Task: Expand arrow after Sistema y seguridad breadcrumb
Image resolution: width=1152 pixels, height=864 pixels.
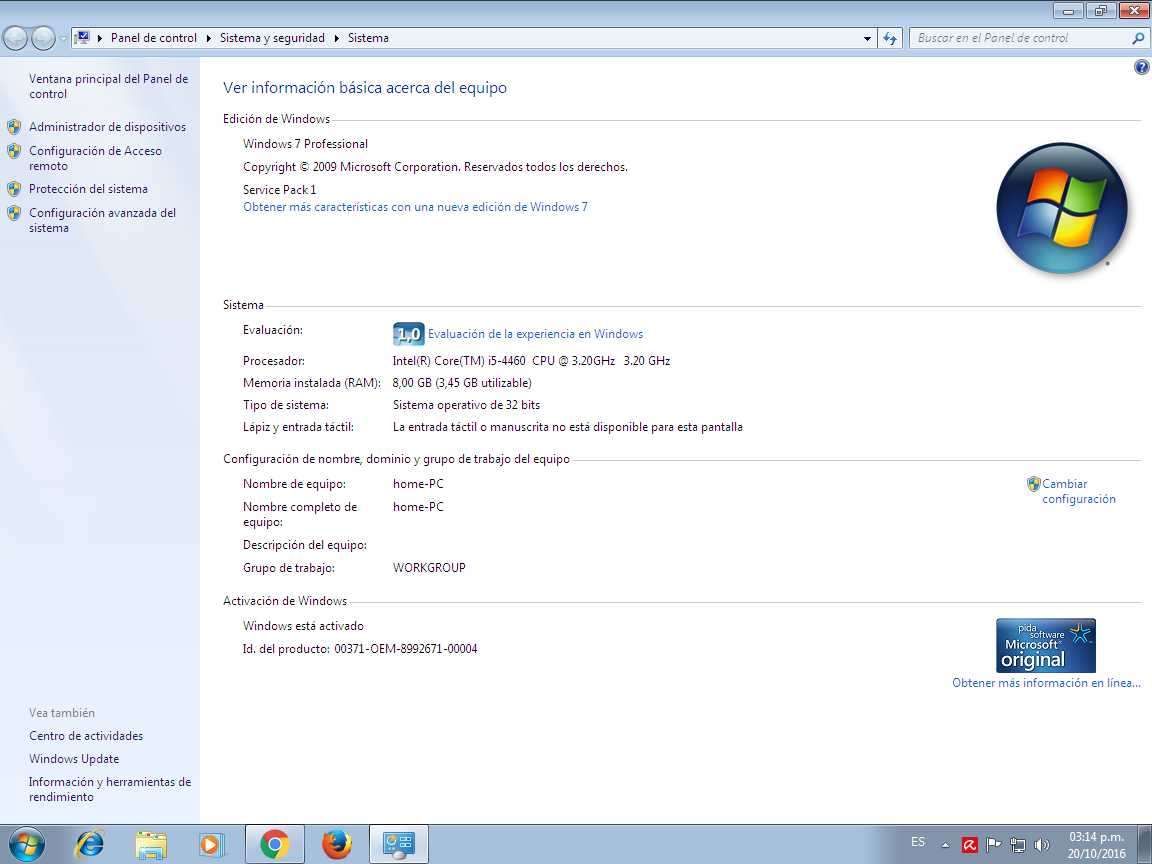Action: pyautogui.click(x=336, y=38)
